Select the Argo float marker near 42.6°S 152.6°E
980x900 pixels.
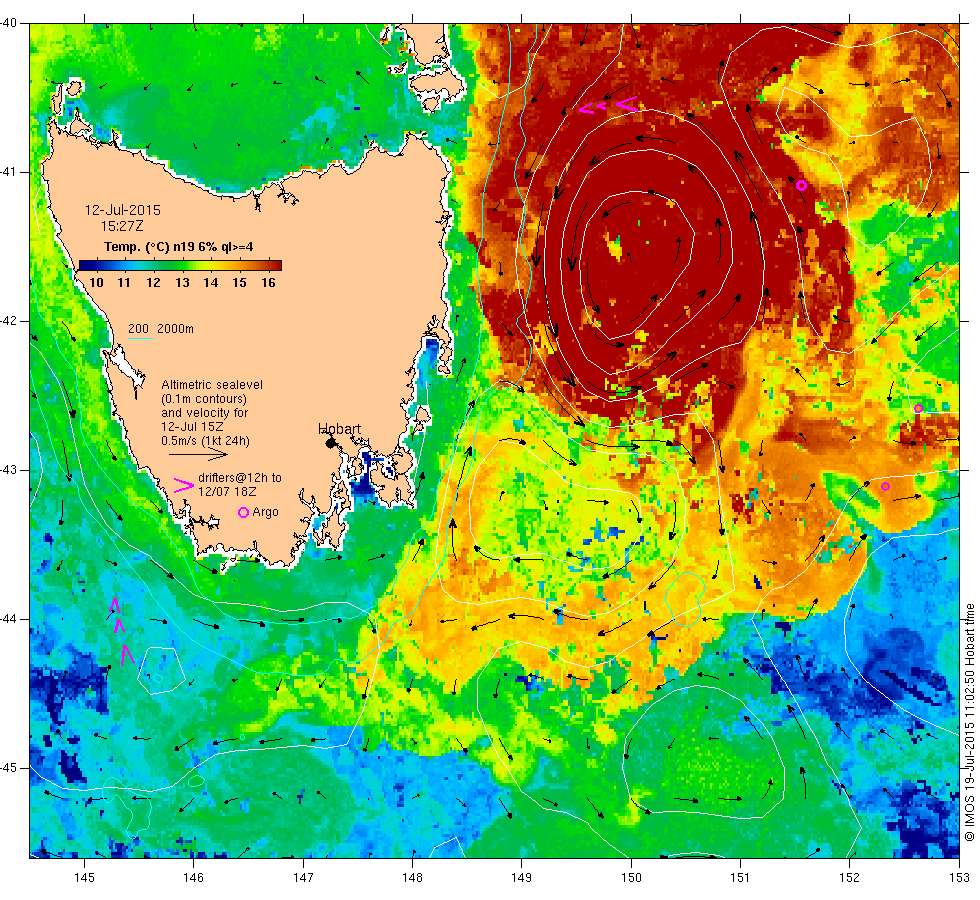[x=918, y=409]
